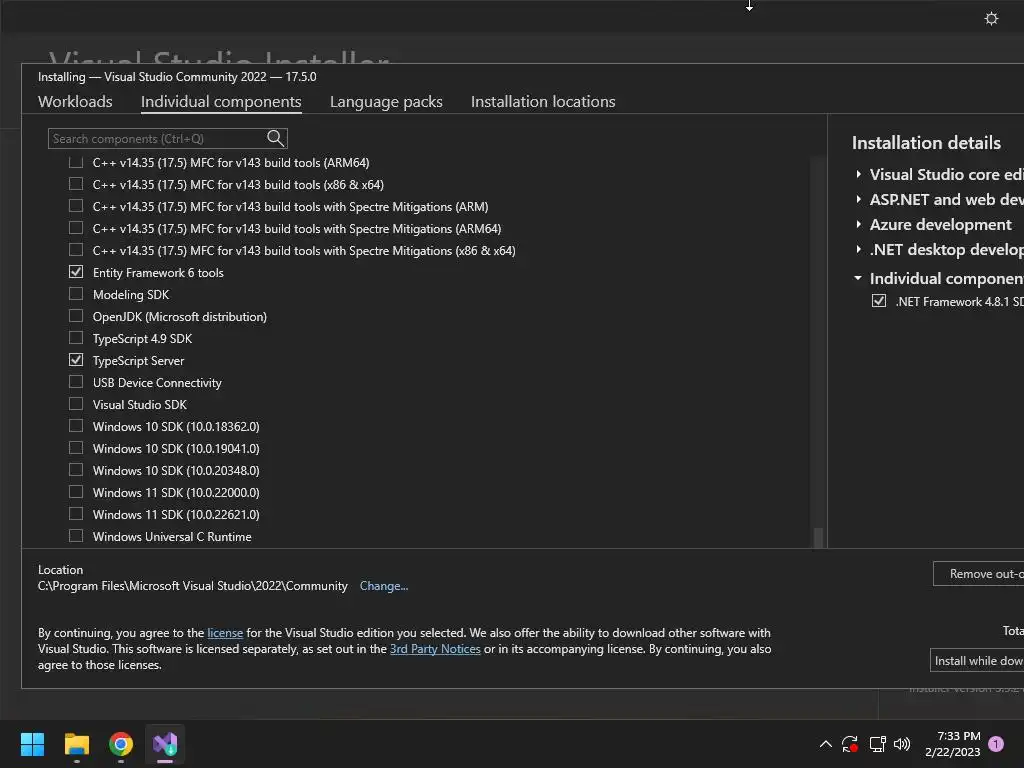Image resolution: width=1024 pixels, height=768 pixels.
Task: Select the Individual components tab
Action: (221, 101)
